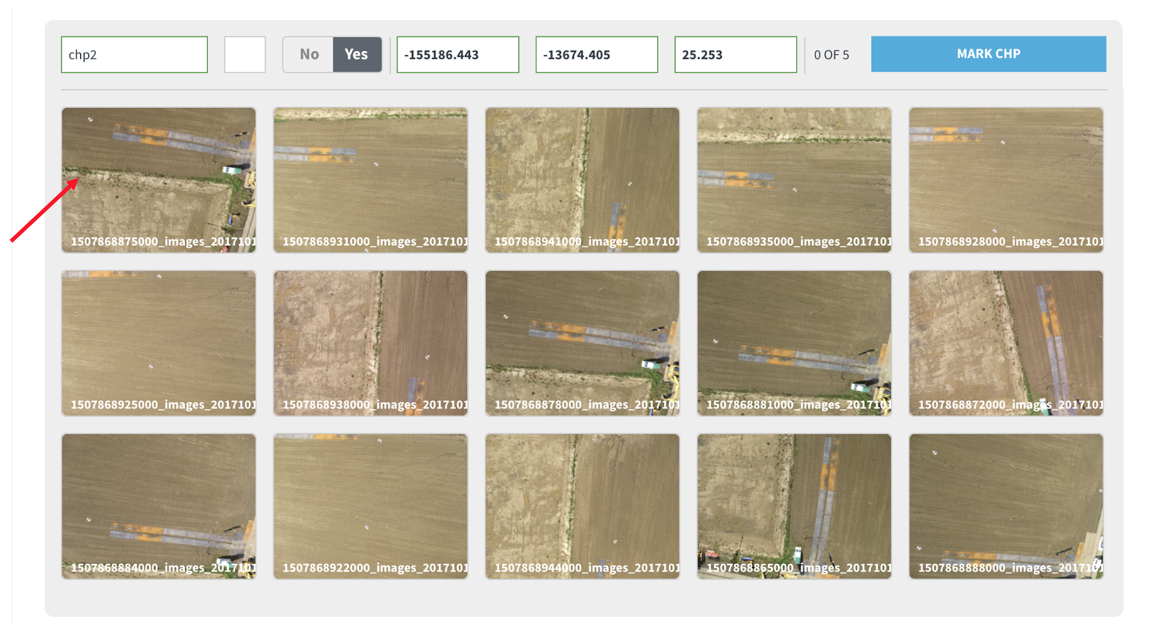Click the 0 OF 5 counter text
This screenshot has width=1149, height=637.
coord(832,55)
